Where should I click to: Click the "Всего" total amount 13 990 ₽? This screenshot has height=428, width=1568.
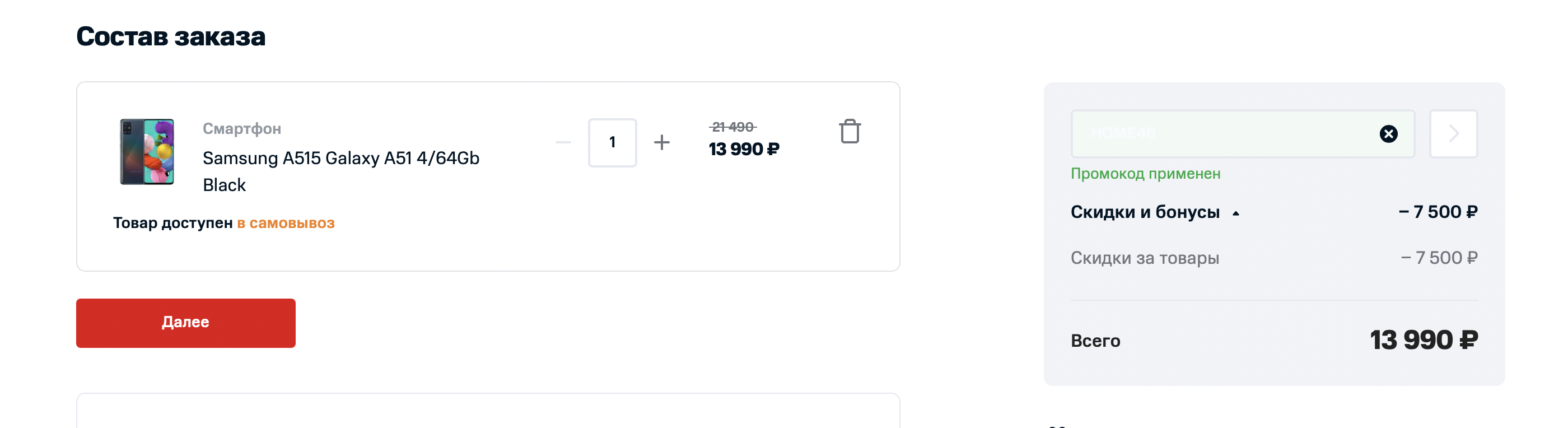click(1423, 339)
